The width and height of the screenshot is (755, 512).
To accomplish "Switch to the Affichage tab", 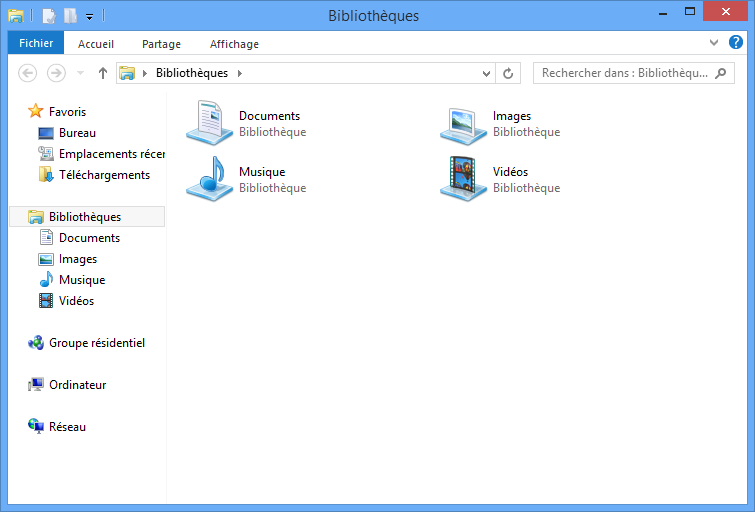I will tap(234, 44).
